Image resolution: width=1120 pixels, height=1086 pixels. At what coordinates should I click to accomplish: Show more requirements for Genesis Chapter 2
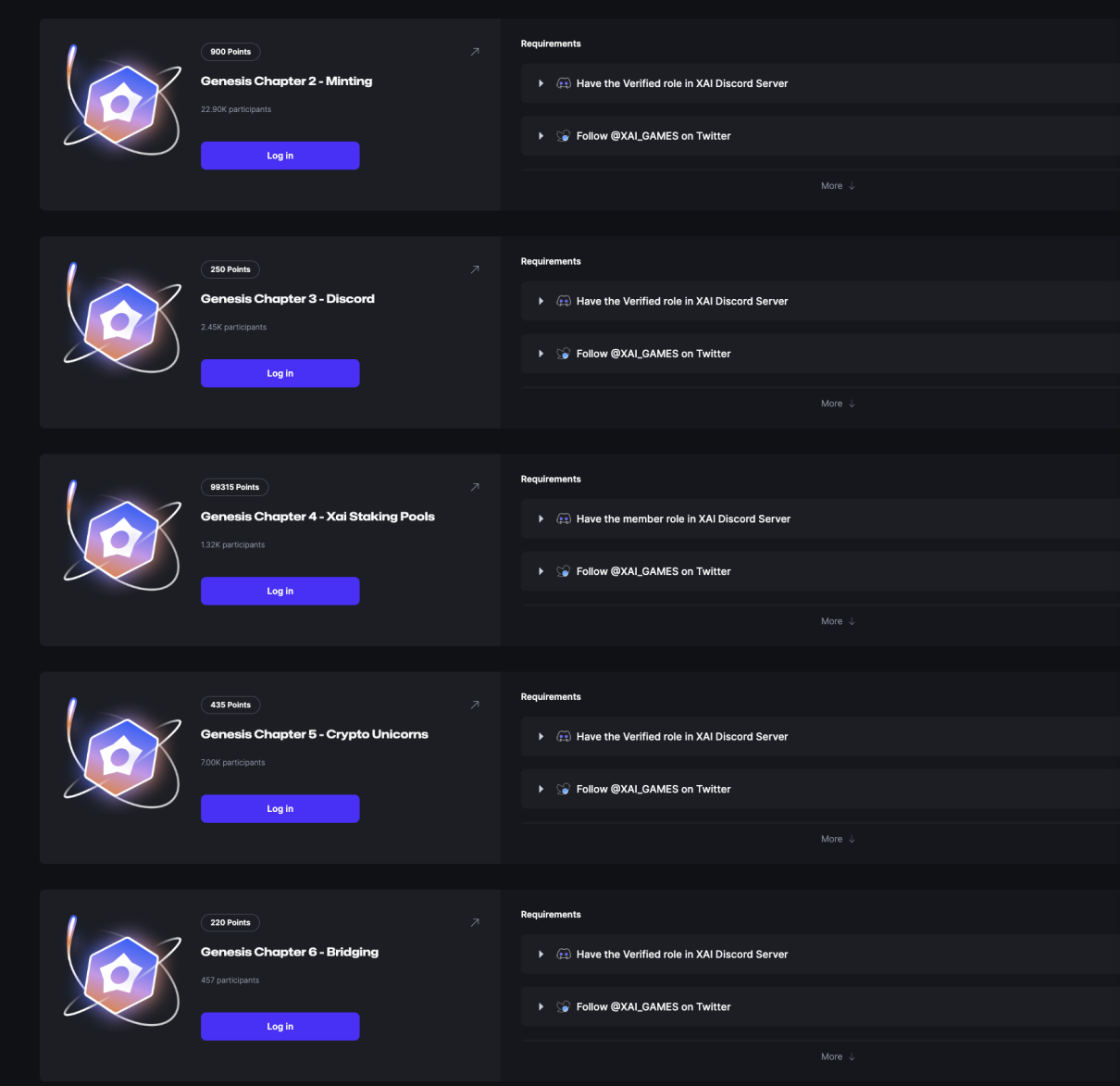pos(838,186)
